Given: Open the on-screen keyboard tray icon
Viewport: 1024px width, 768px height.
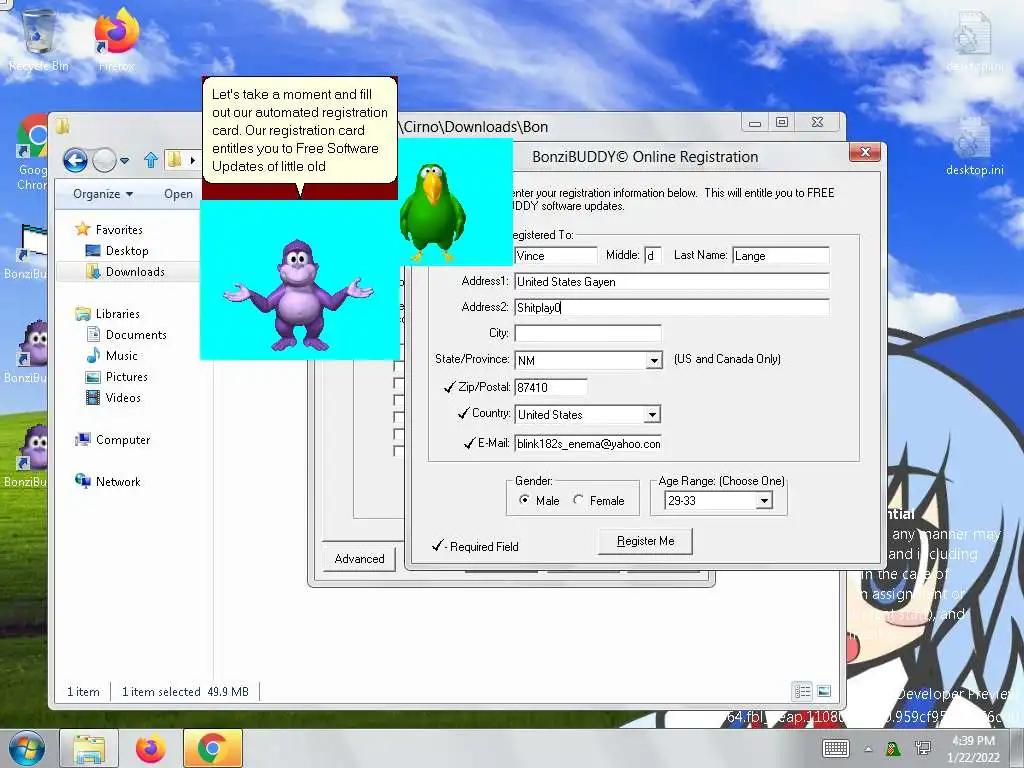Looking at the screenshot, I should [x=836, y=748].
